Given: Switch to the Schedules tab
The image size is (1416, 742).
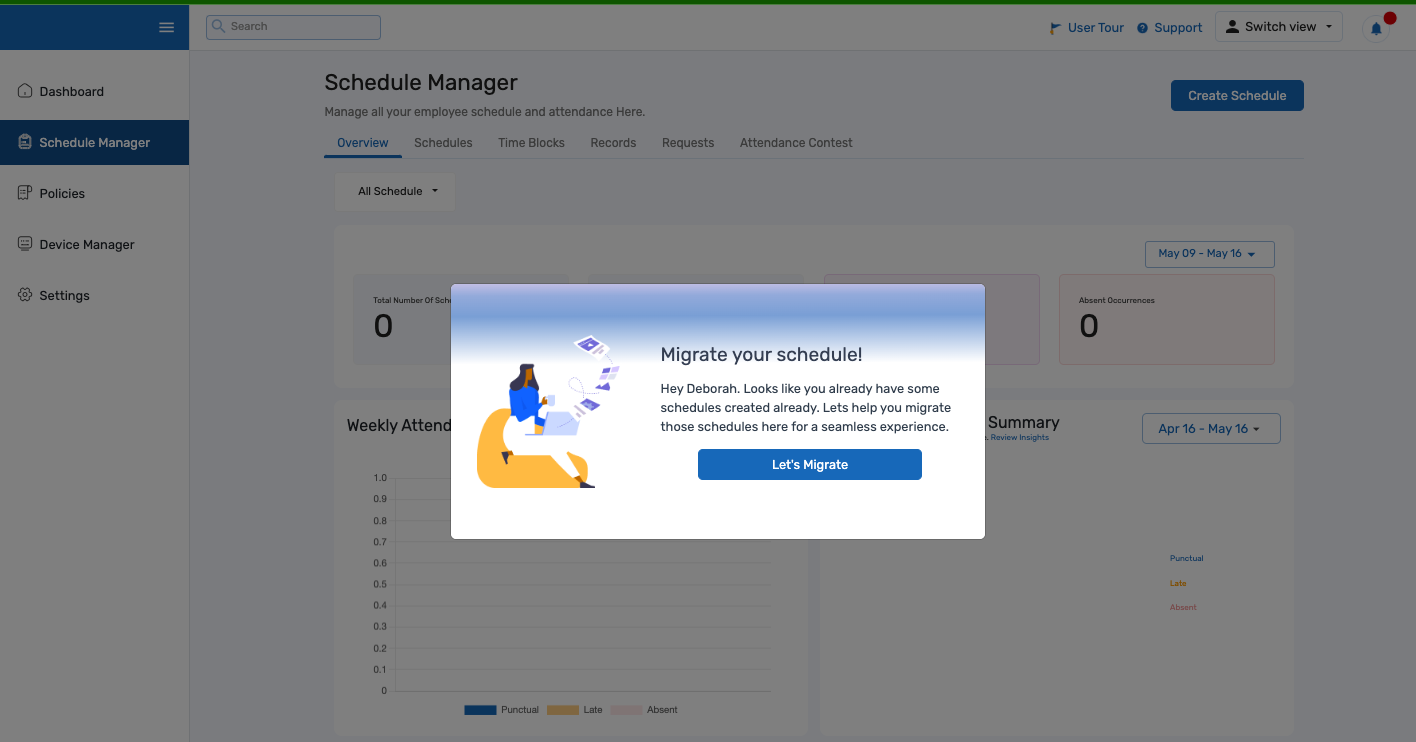Looking at the screenshot, I should point(443,142).
